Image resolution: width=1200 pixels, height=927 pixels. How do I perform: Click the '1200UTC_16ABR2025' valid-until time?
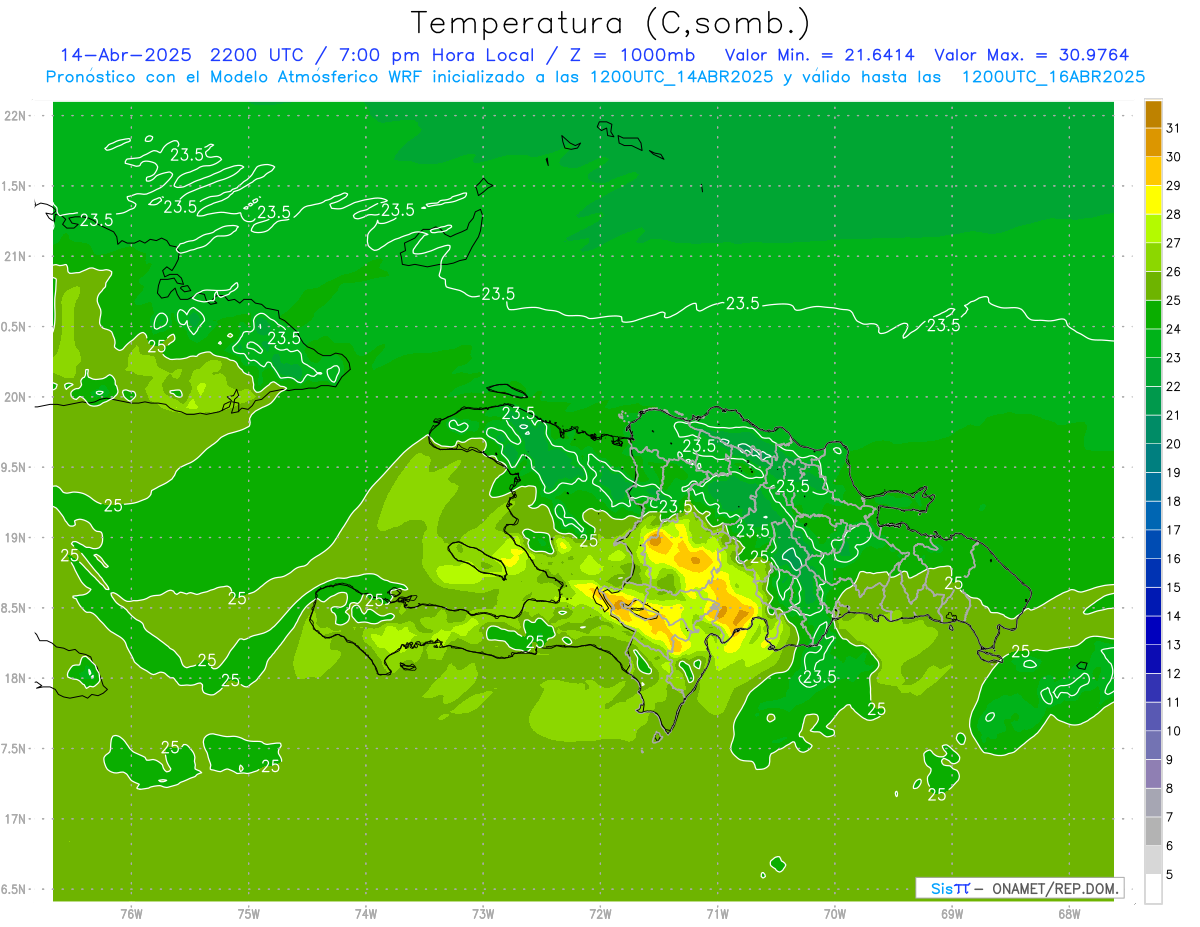[1053, 77]
